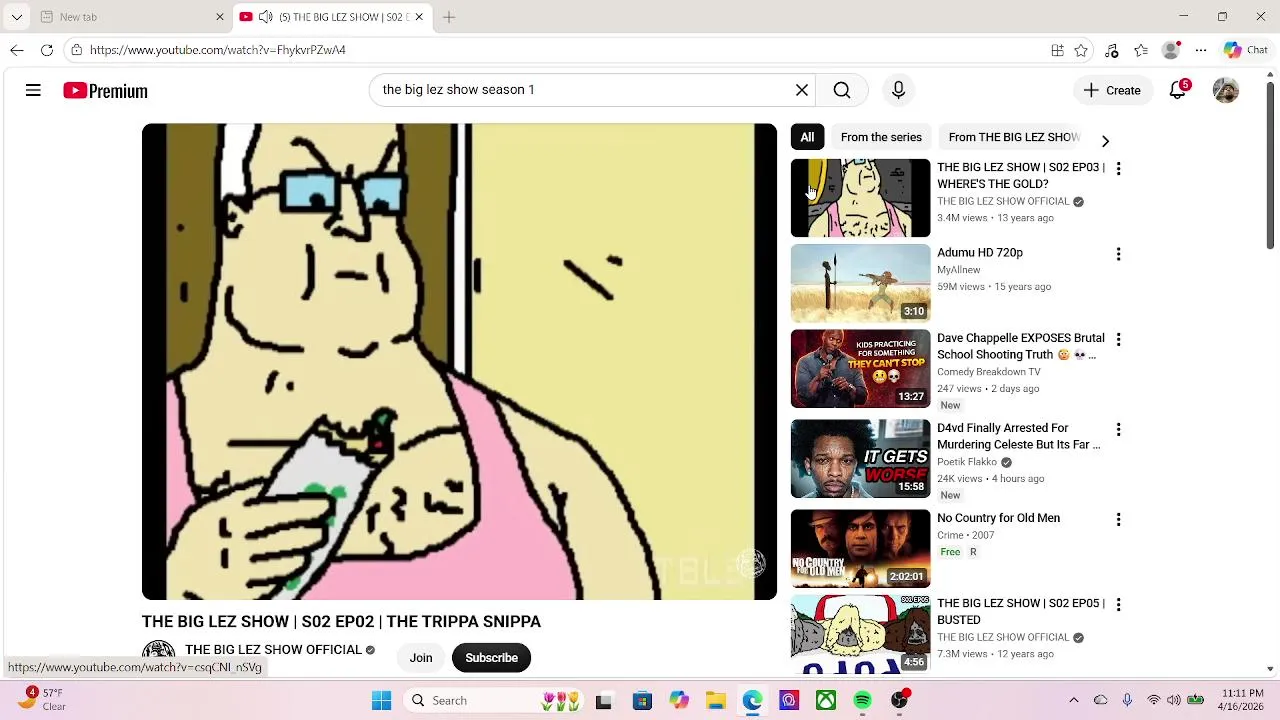Image resolution: width=1280 pixels, height=720 pixels.
Task: Open the Edge favorites list
Action: [1141, 50]
